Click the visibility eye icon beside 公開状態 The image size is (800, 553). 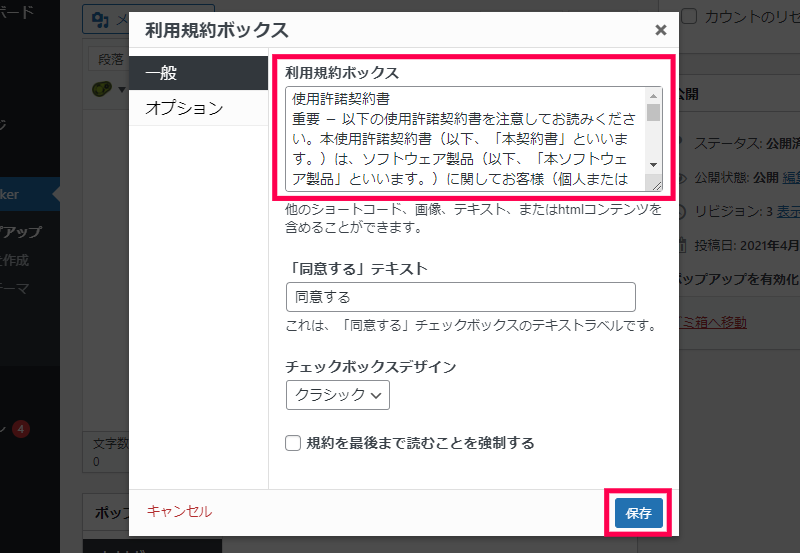(682, 178)
